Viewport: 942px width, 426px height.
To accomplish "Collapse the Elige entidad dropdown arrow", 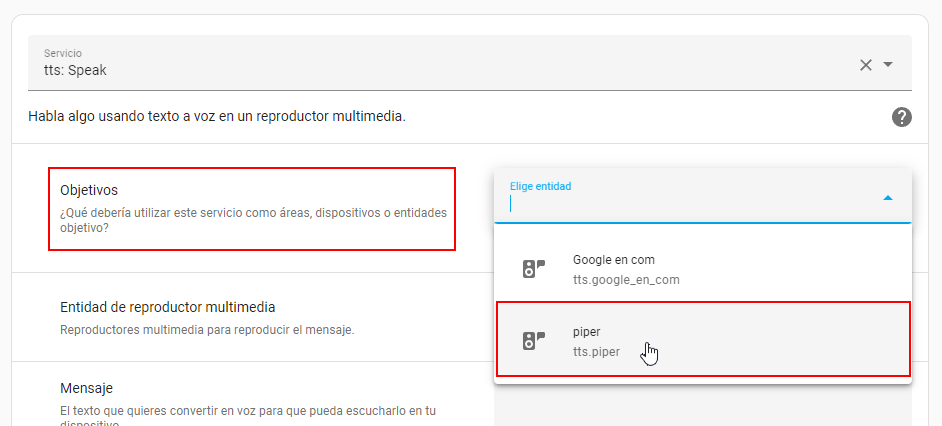I will tap(887, 198).
